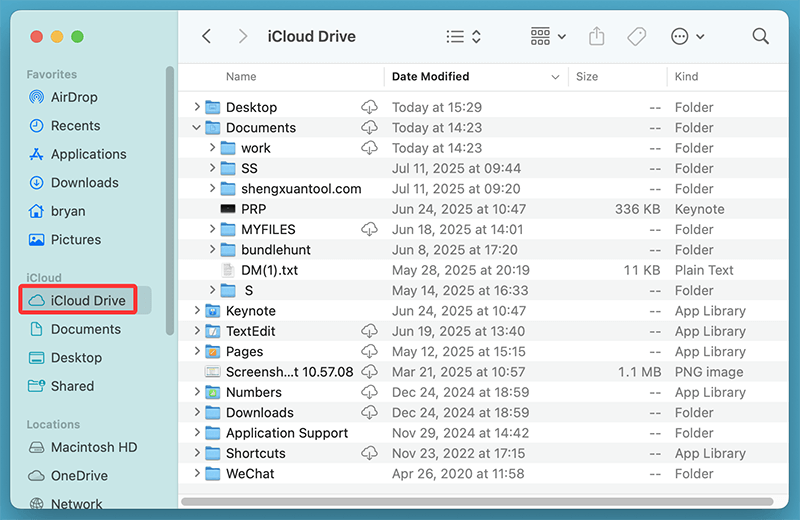Expand the work folder
The width and height of the screenshot is (800, 520).
click(x=212, y=148)
